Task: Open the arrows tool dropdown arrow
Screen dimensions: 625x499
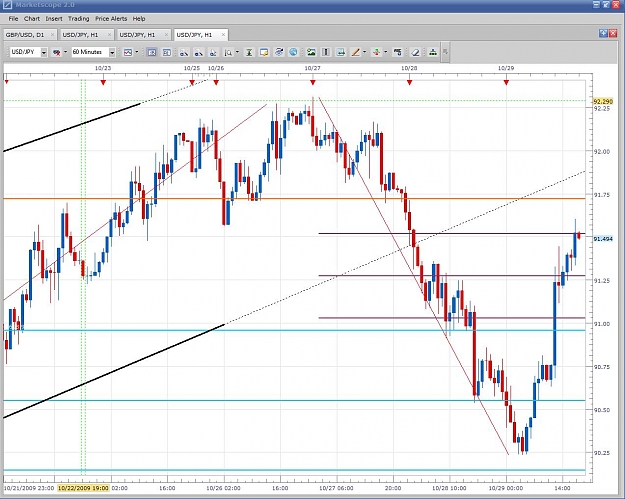Action: pyautogui.click(x=385, y=52)
